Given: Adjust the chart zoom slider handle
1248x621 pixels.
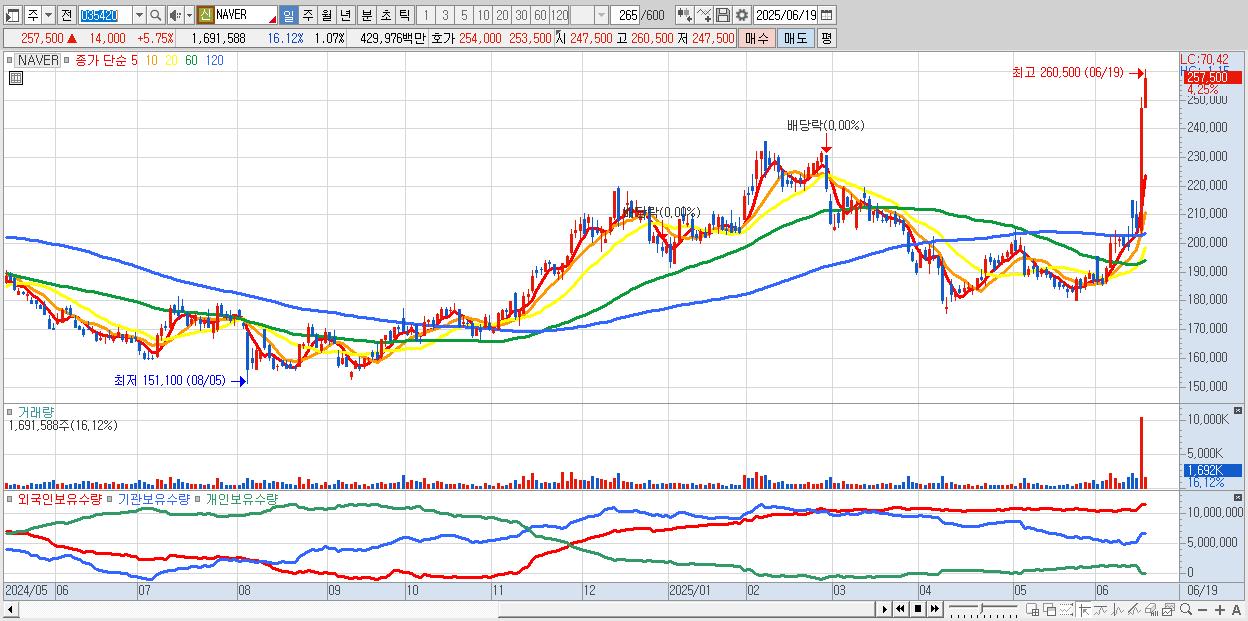Looking at the screenshot, I should [981, 608].
